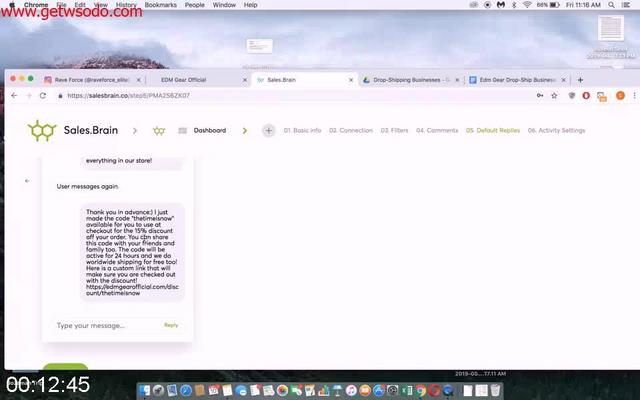The image size is (640, 400).
Task: Open the Window menu
Action: 224,5
